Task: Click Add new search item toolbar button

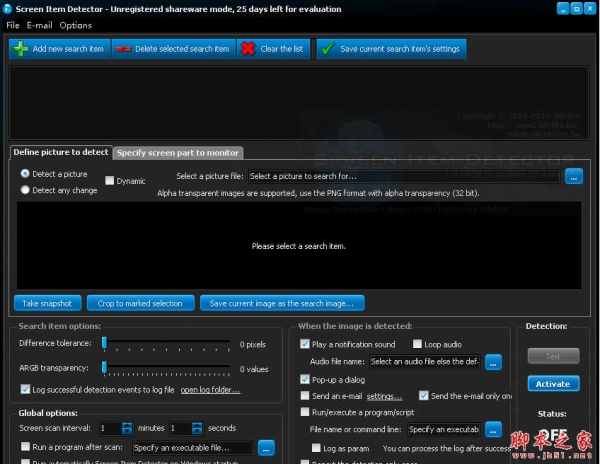Action: click(x=60, y=49)
